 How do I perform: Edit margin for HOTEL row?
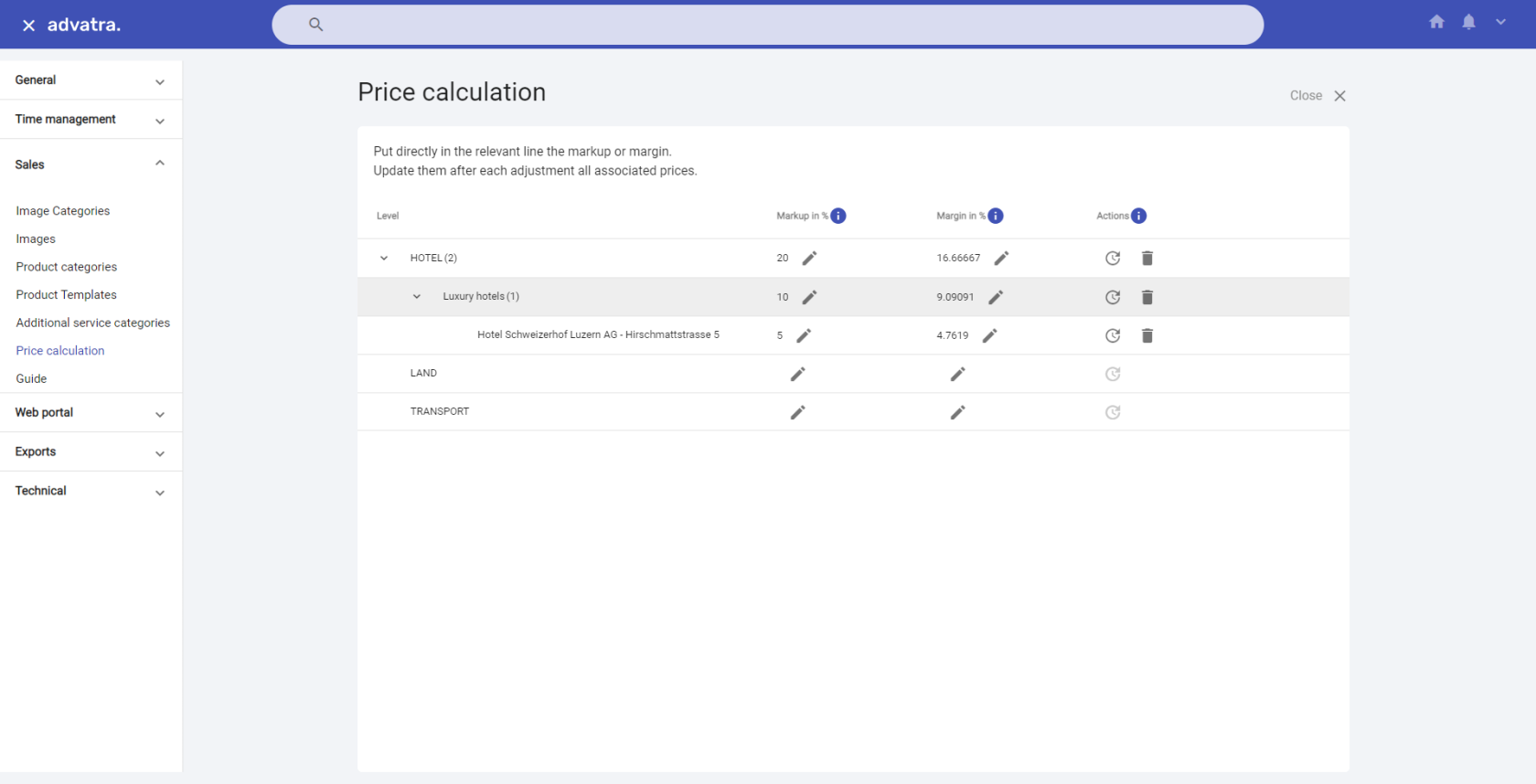pyautogui.click(x=1001, y=259)
